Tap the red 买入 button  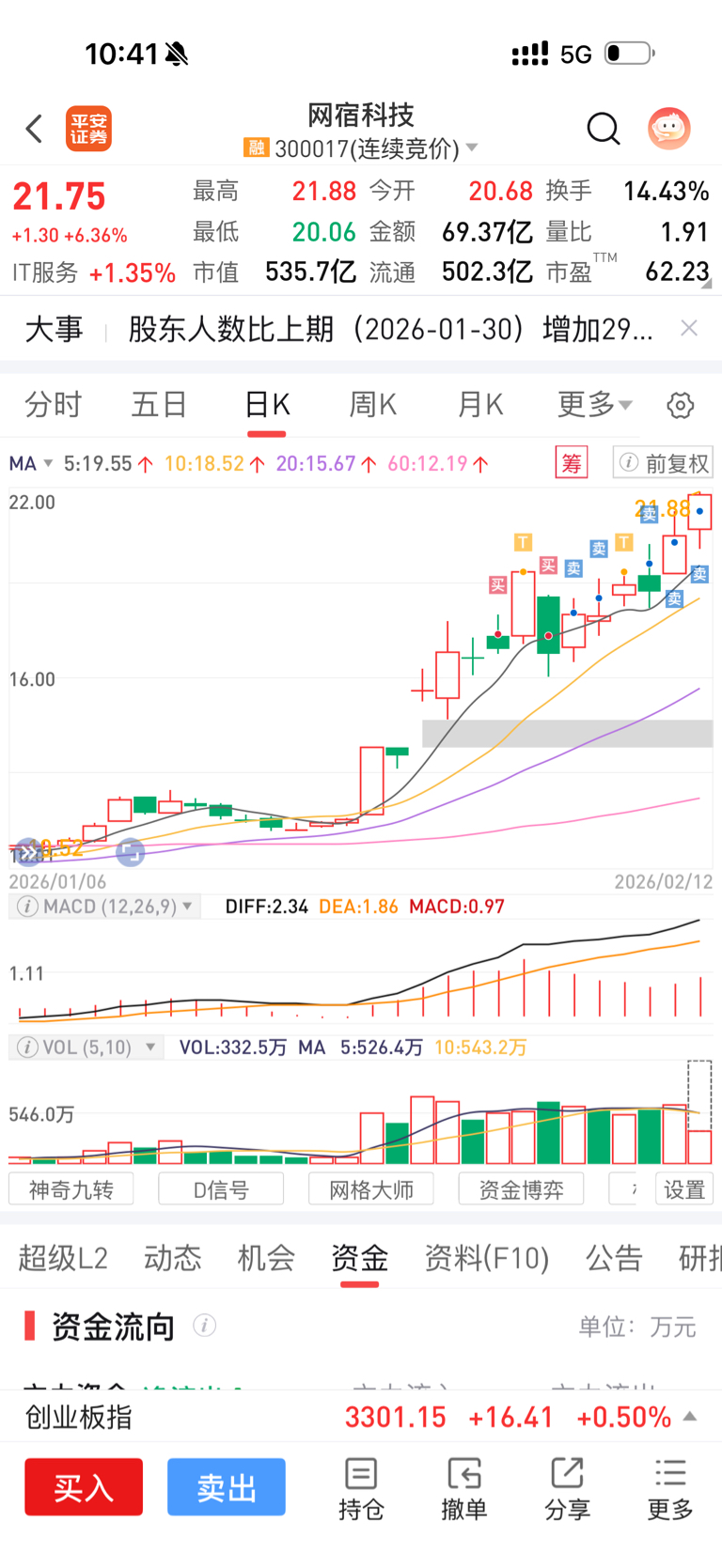[x=84, y=1487]
